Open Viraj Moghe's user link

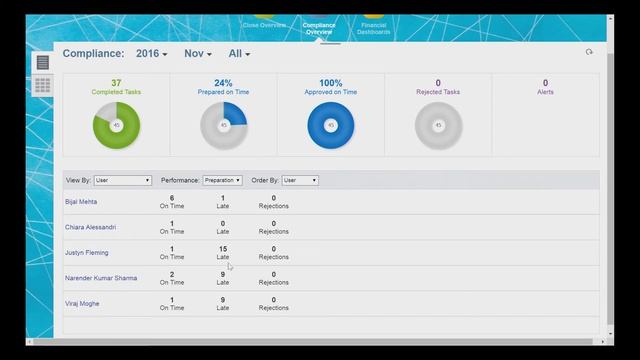[x=82, y=304]
